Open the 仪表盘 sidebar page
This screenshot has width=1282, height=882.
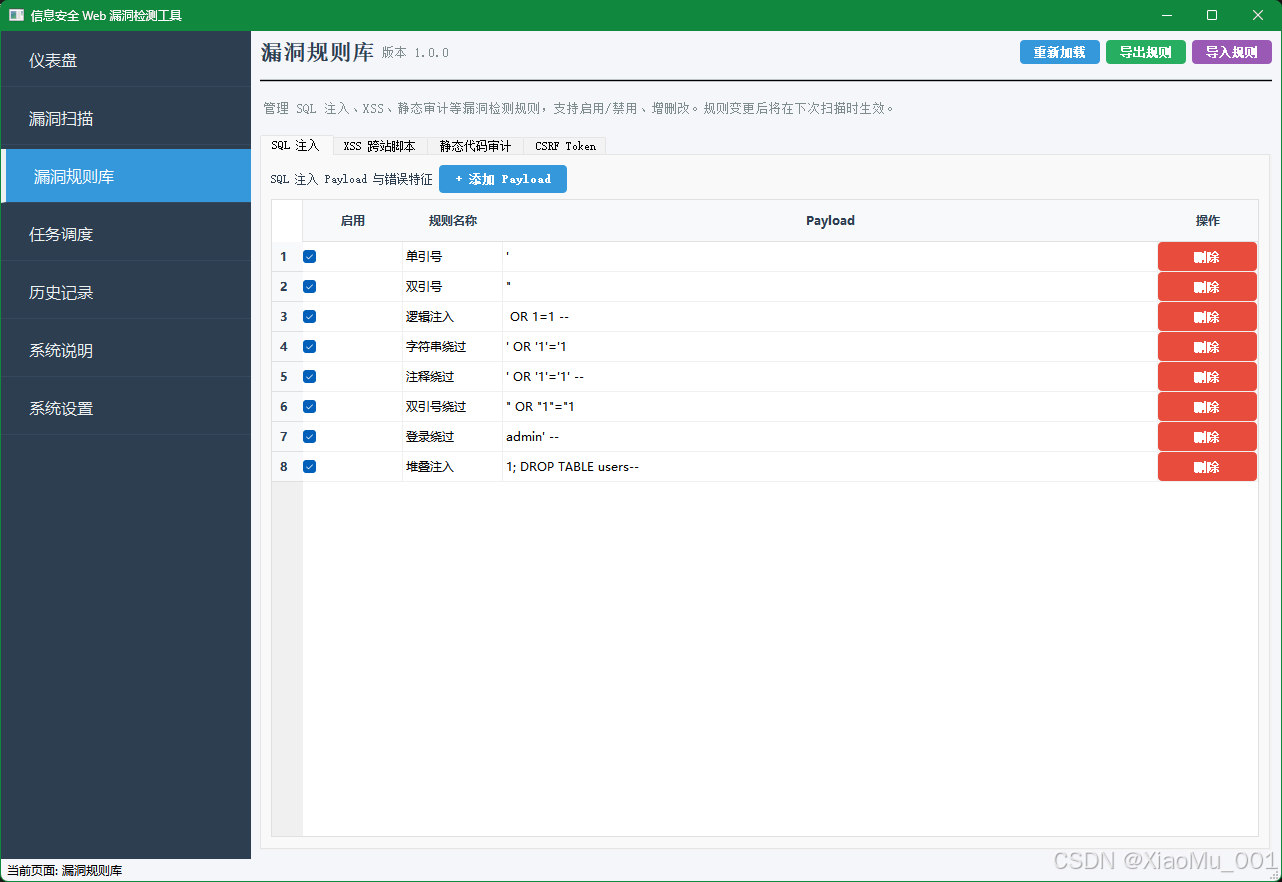point(126,60)
